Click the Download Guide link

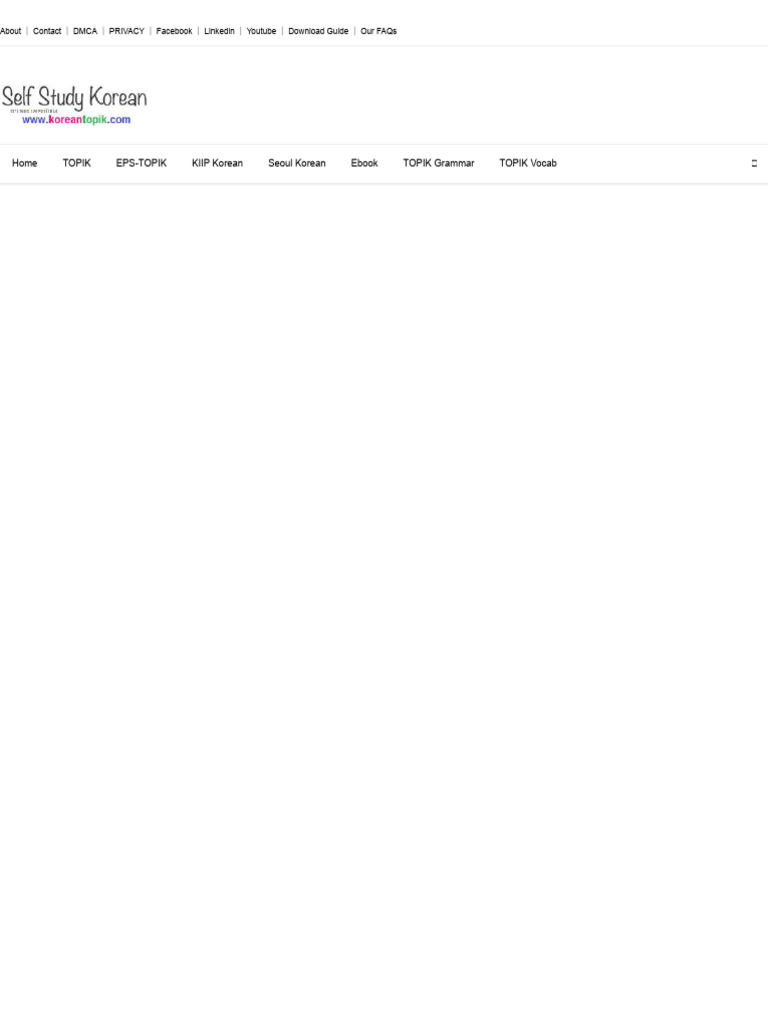click(318, 31)
